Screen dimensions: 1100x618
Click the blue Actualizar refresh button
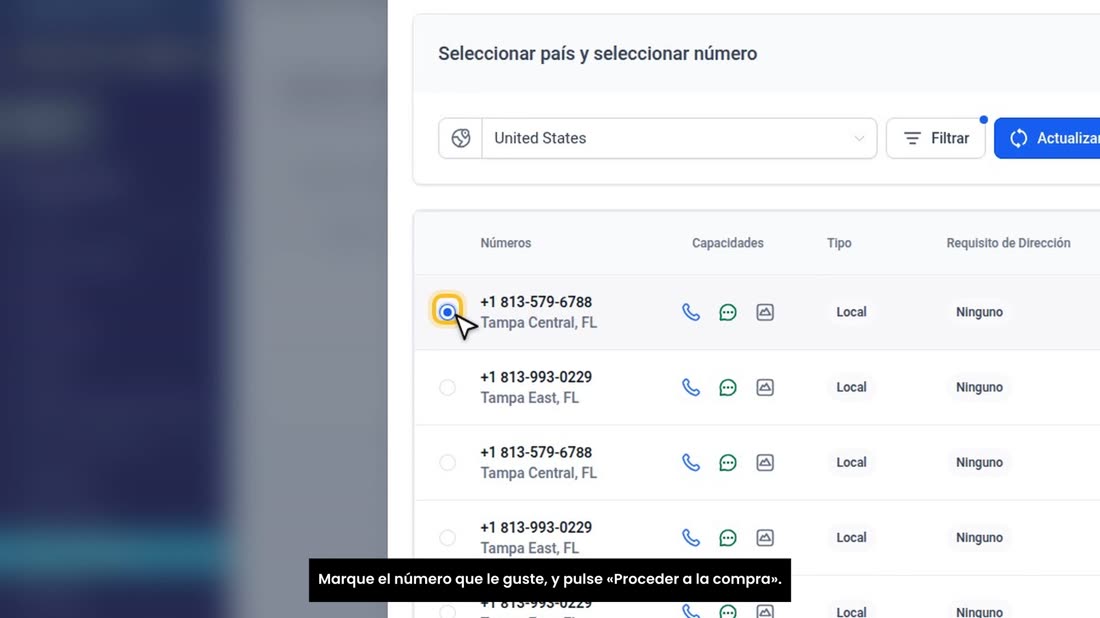tap(1047, 138)
